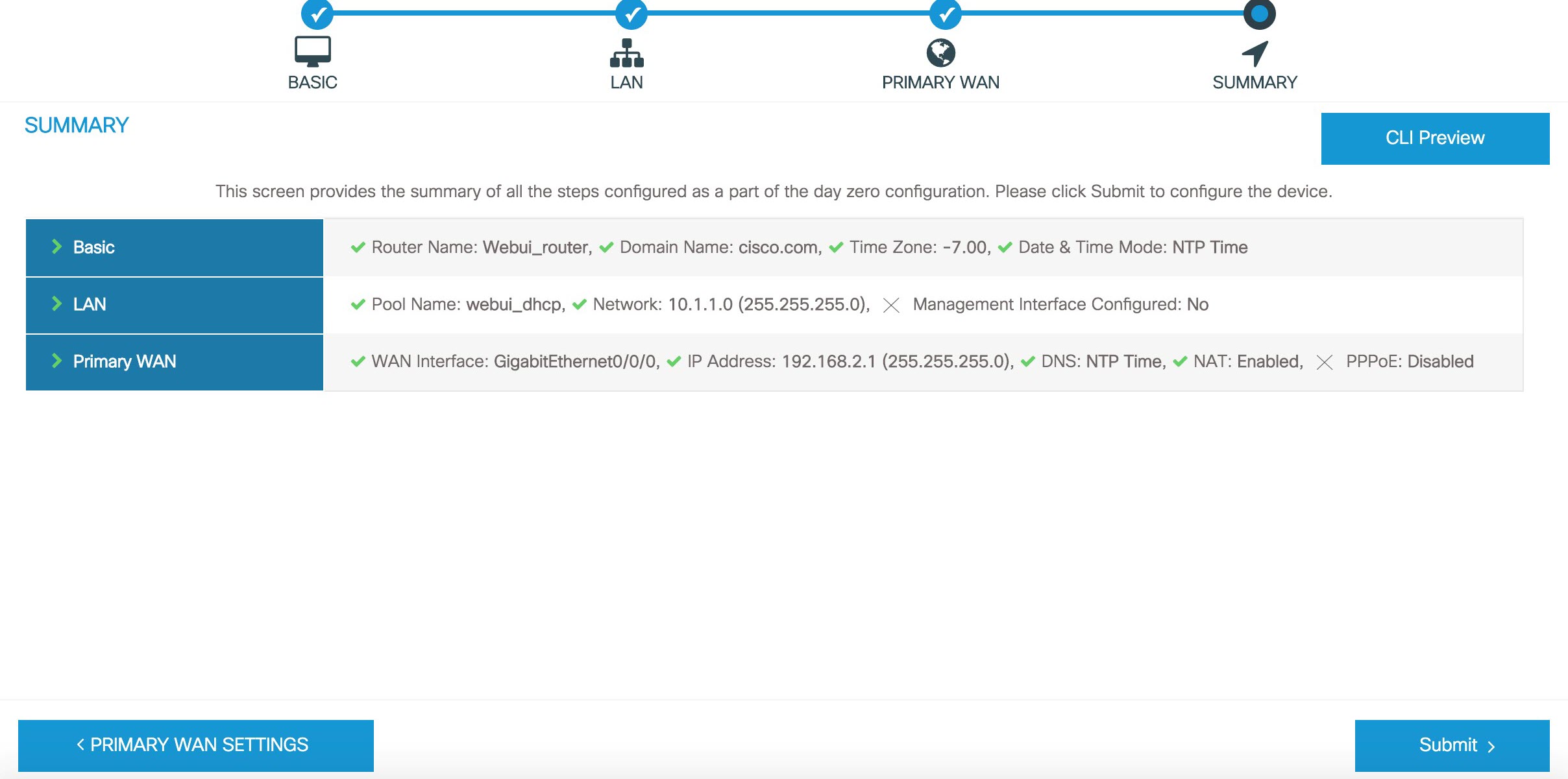Select Management Interface Configured: No text
1568x779 pixels.
tap(1060, 304)
